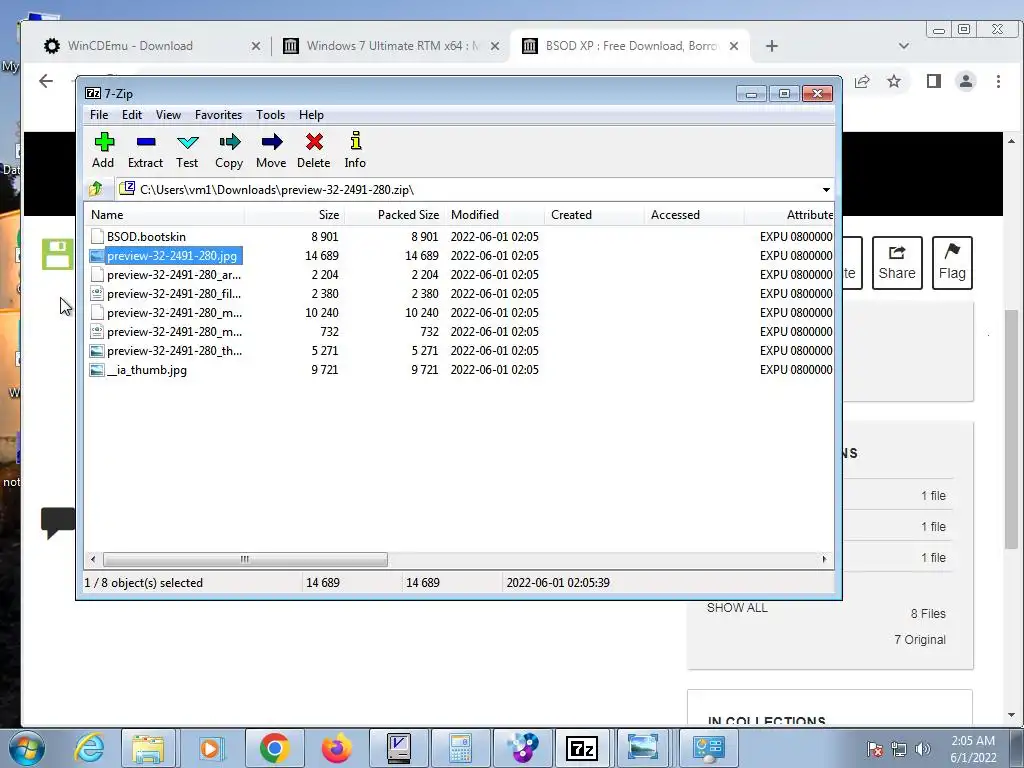Open Windows Explorer from taskbar
1024x768 pixels.
pyautogui.click(x=148, y=748)
